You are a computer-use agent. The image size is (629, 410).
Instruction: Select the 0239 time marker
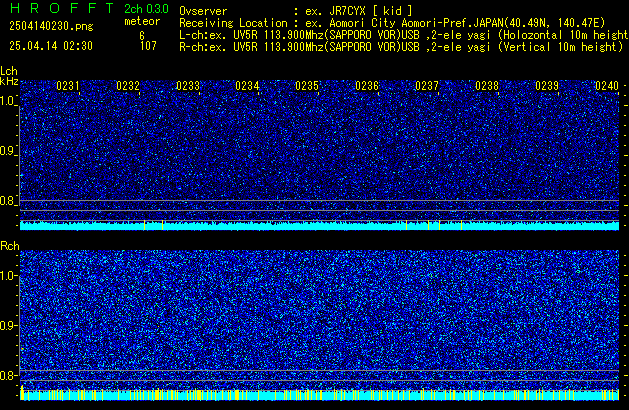pos(547,86)
